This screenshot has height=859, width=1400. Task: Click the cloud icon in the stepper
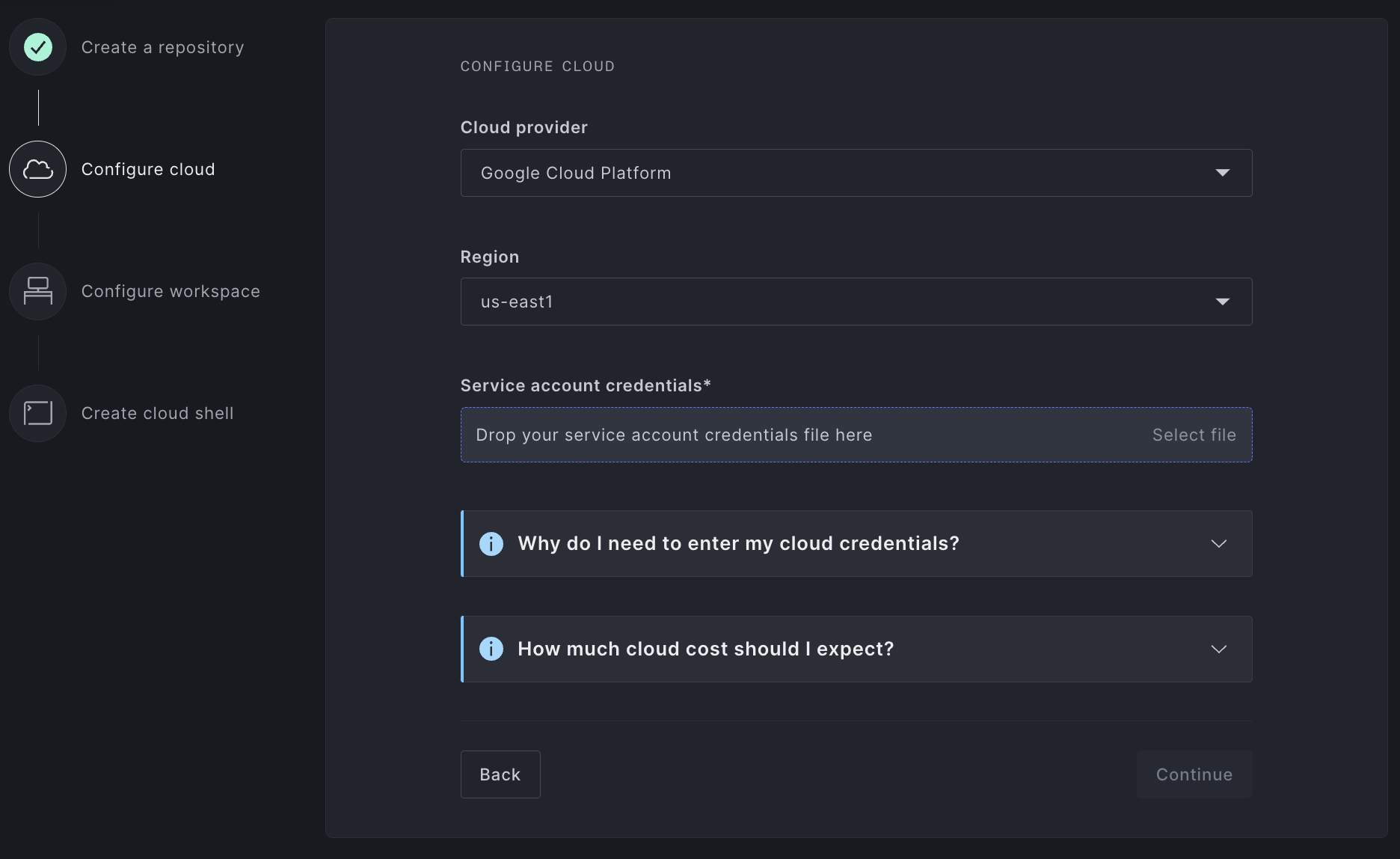[x=38, y=169]
